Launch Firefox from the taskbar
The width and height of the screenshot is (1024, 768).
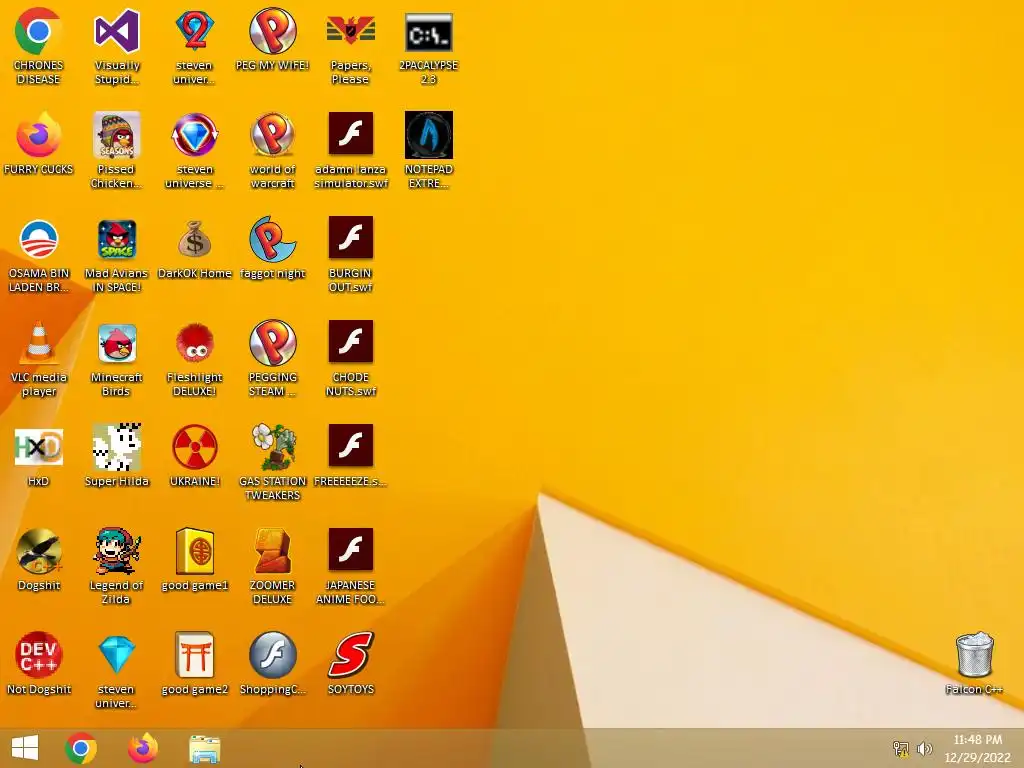pyautogui.click(x=143, y=748)
